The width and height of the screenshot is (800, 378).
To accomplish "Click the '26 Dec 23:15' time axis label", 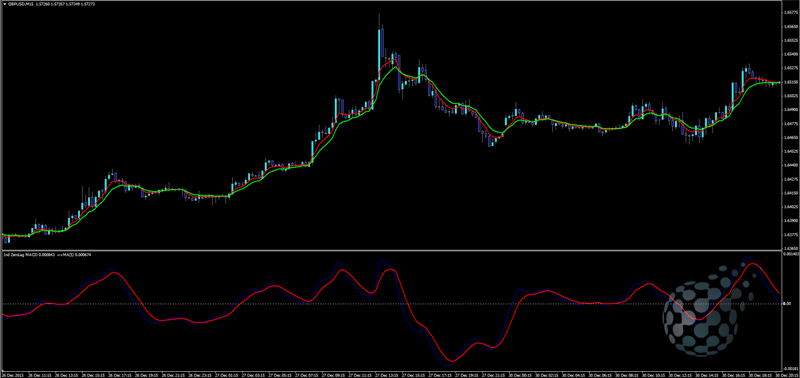I will (200, 374).
